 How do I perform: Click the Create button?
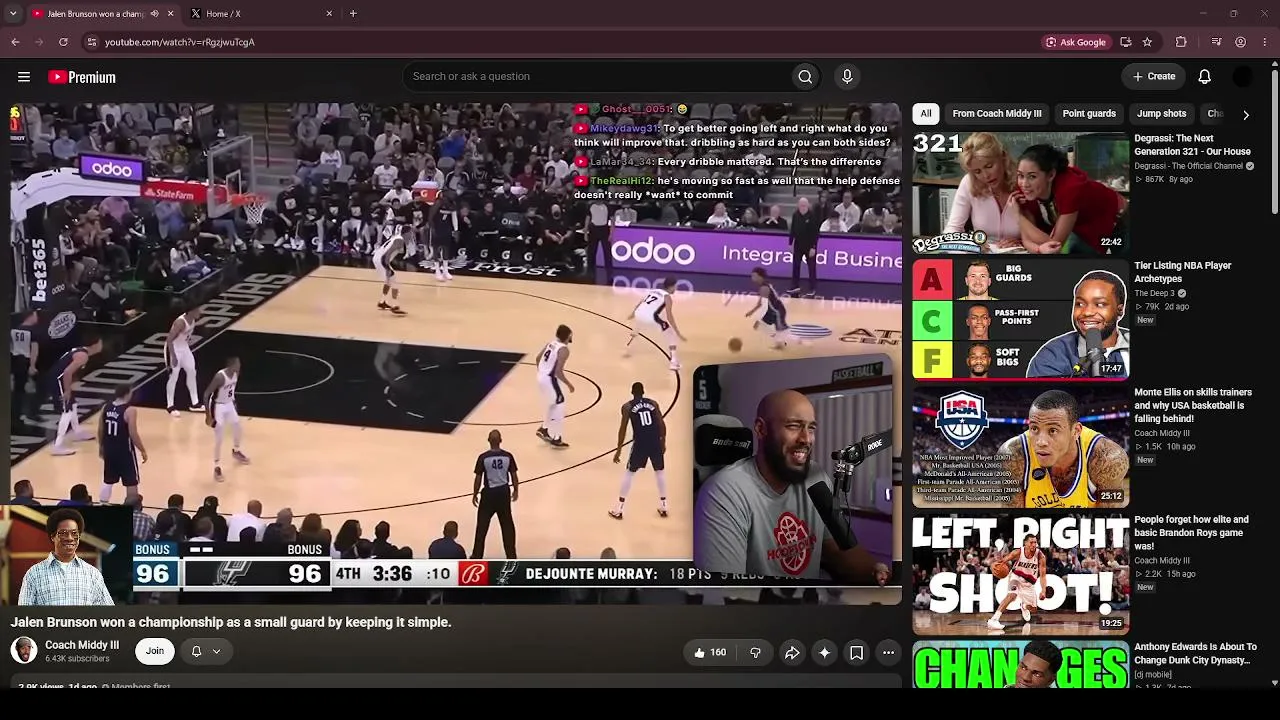coord(1153,76)
